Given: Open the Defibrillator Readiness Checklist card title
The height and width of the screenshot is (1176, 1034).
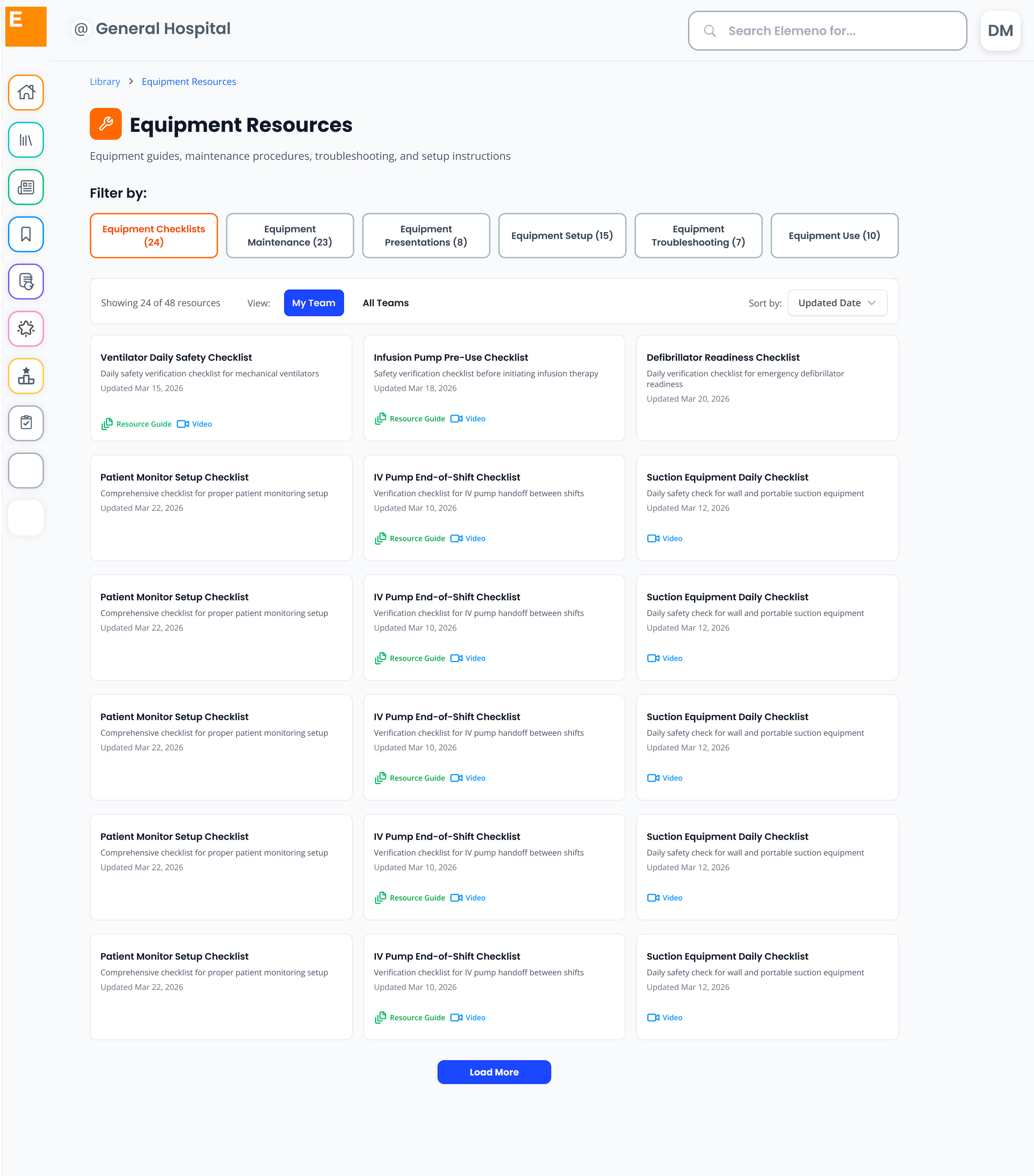Looking at the screenshot, I should 723,357.
